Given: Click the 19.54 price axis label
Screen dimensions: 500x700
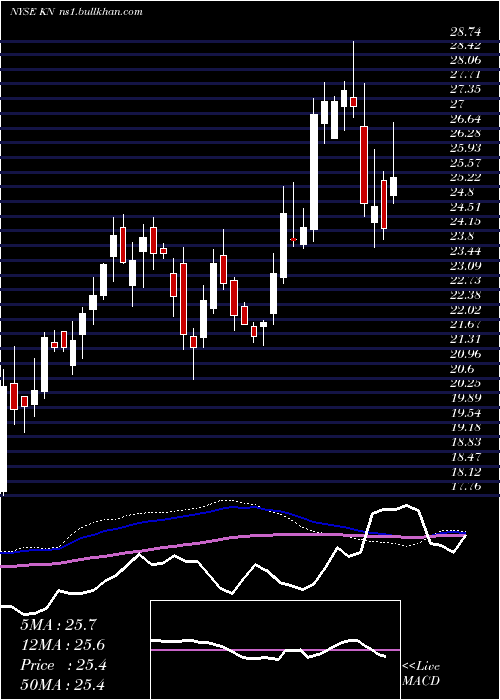Looking at the screenshot, I should pyautogui.click(x=465, y=412).
